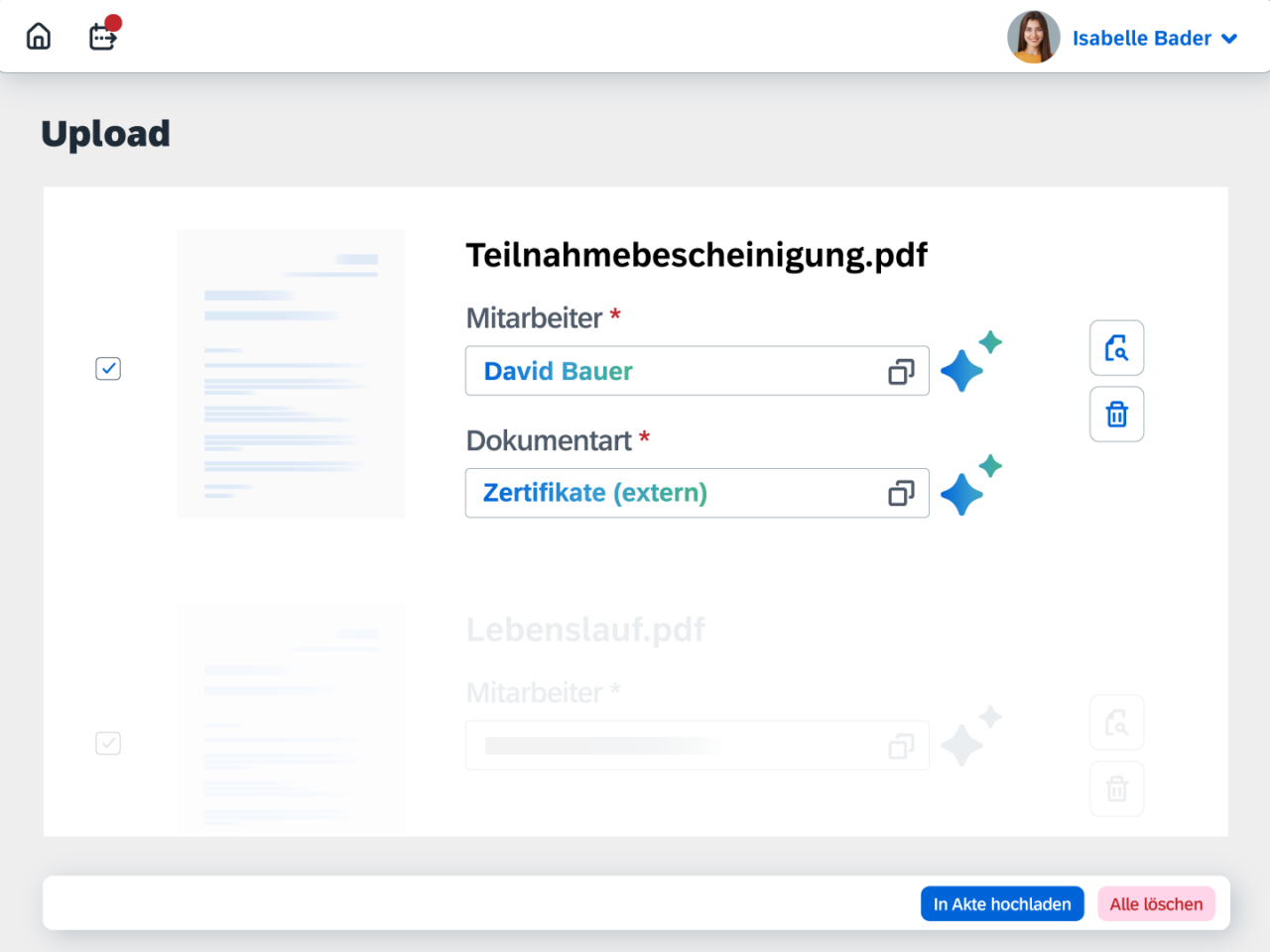Open the Isabelle Bader account dropdown

1228,38
